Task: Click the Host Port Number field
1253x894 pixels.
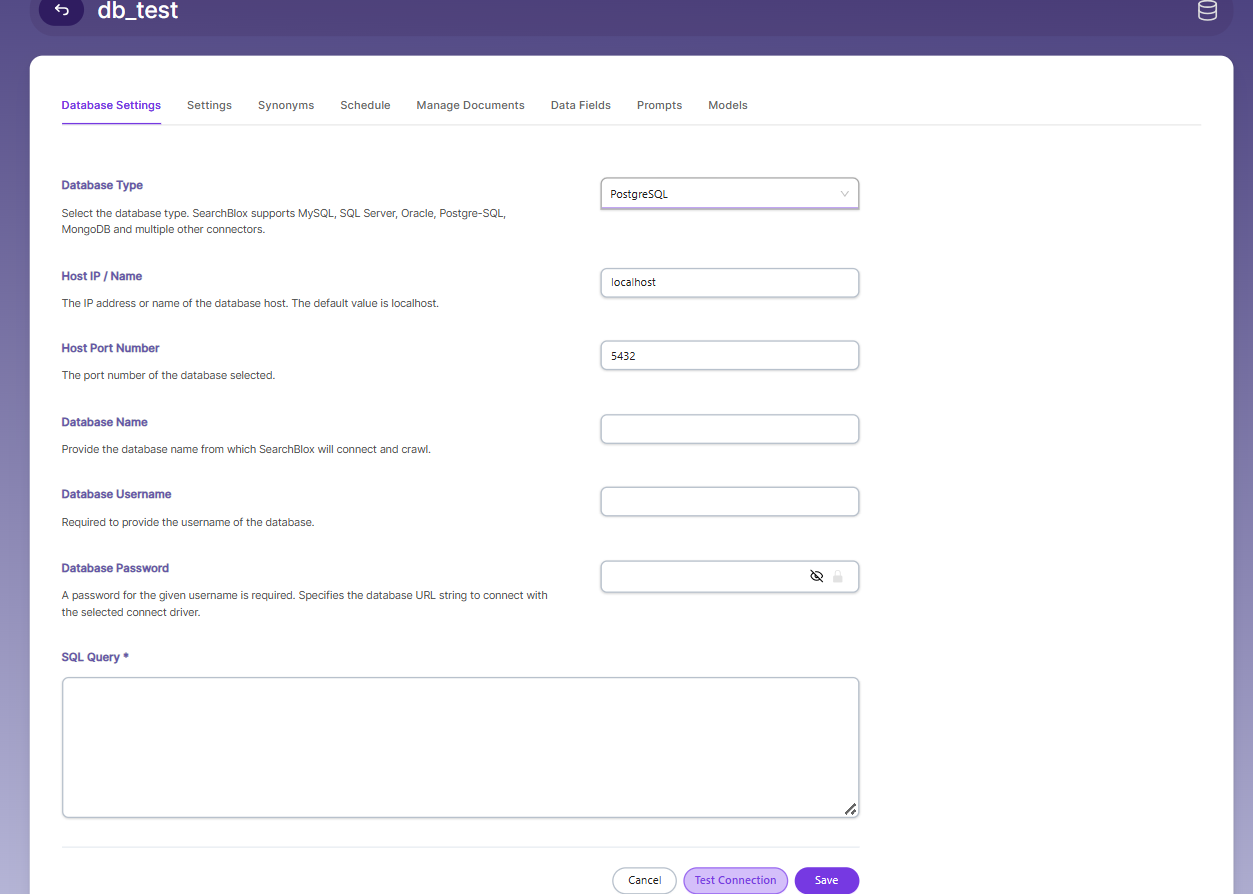Action: click(729, 355)
